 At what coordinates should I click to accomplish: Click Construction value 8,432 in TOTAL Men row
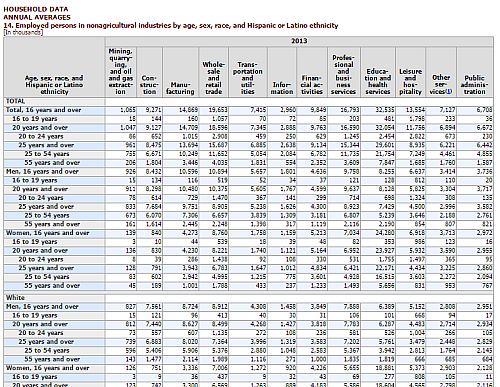click(x=154, y=171)
